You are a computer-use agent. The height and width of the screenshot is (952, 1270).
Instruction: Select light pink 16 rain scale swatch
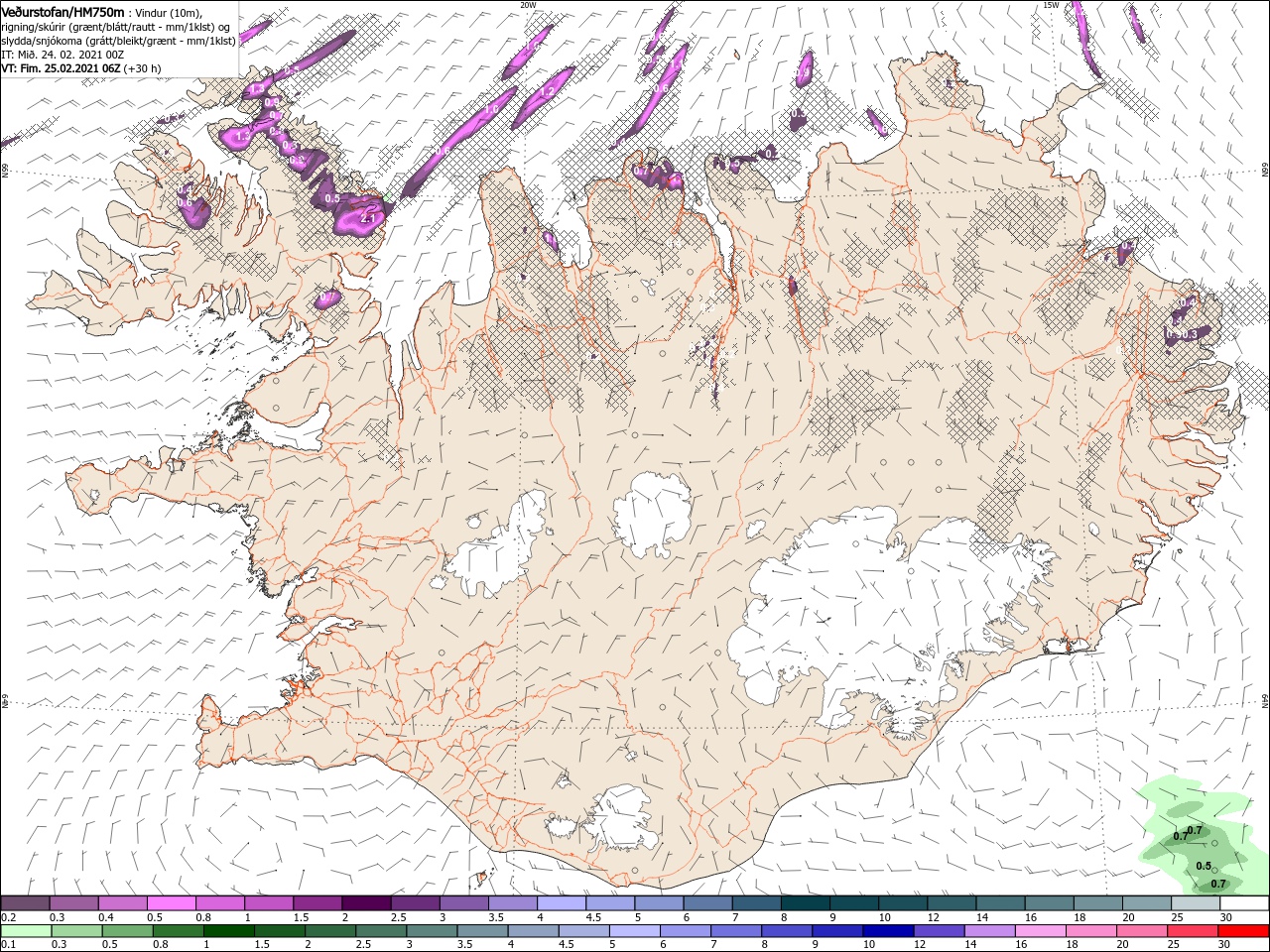tap(1041, 930)
